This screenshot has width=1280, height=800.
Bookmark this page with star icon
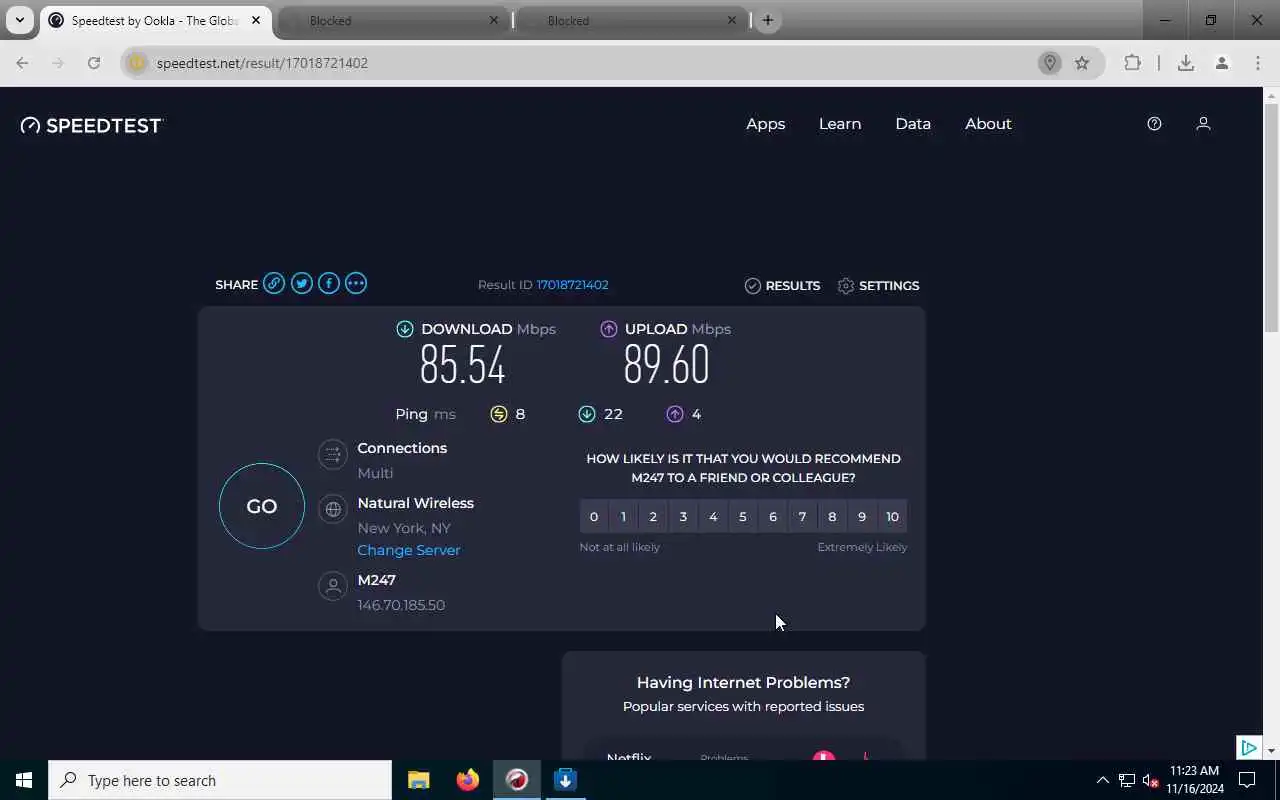pyautogui.click(x=1082, y=63)
